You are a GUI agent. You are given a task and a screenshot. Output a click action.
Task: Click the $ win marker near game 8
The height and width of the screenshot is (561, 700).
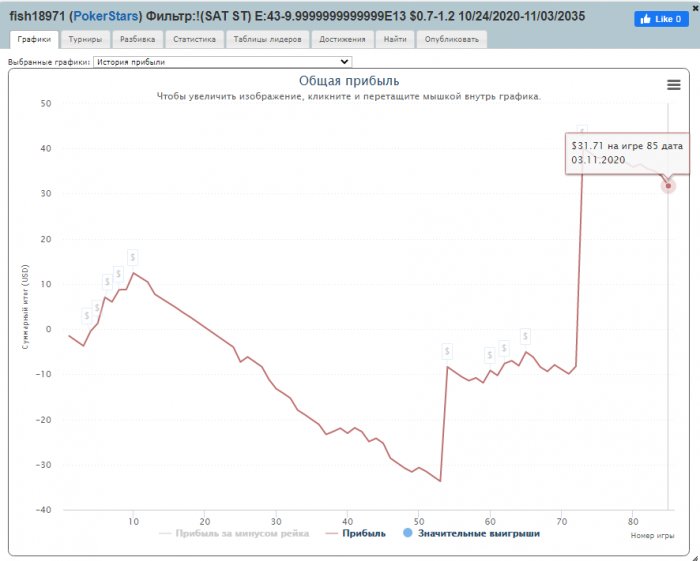click(118, 274)
